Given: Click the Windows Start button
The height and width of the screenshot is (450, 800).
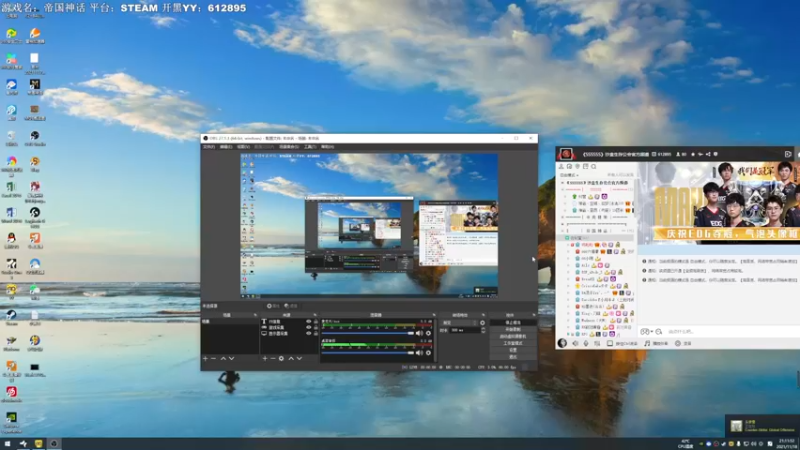Looking at the screenshot, I should point(7,444).
